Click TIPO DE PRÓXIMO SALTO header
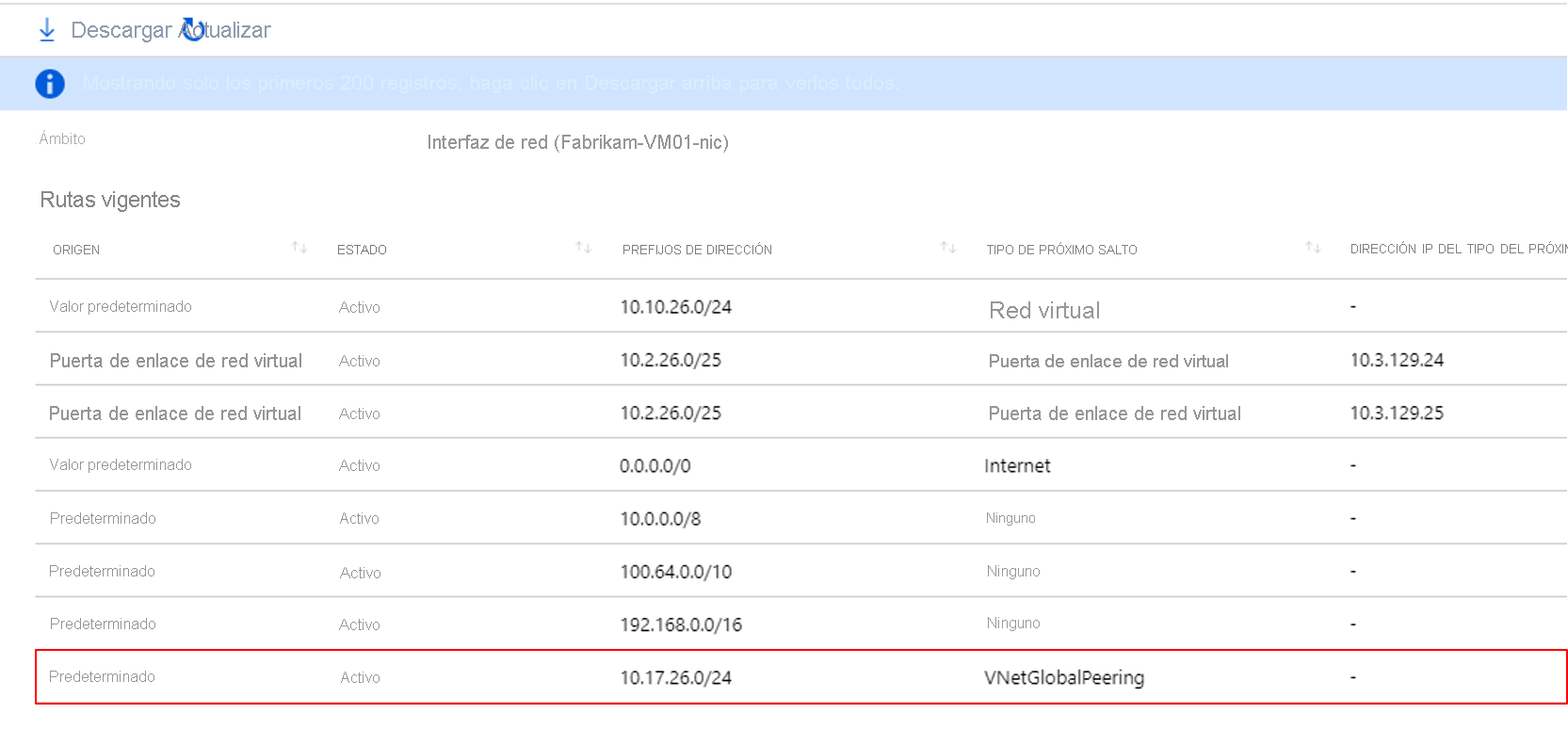Image resolution: width=1568 pixels, height=746 pixels. pyautogui.click(x=1061, y=250)
